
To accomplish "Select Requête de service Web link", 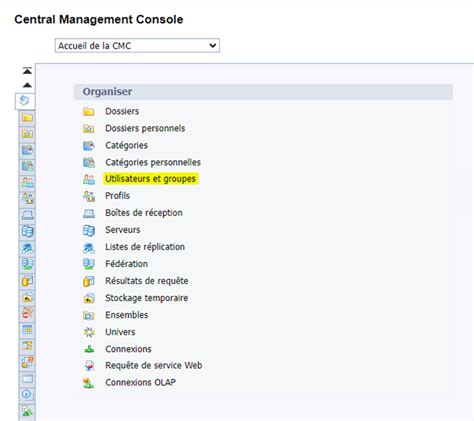I will pos(154,365).
